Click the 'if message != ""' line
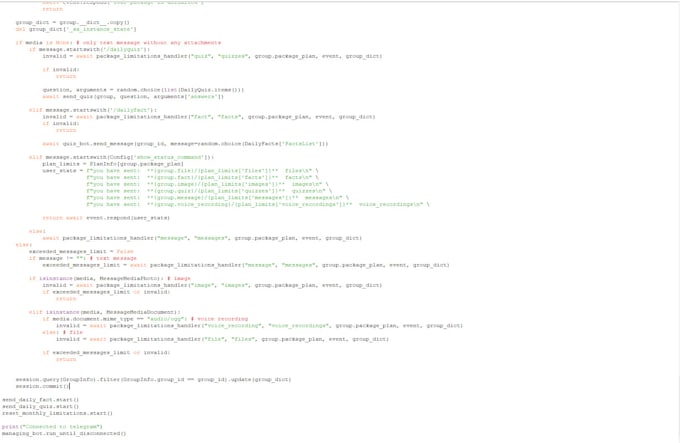 83,258
